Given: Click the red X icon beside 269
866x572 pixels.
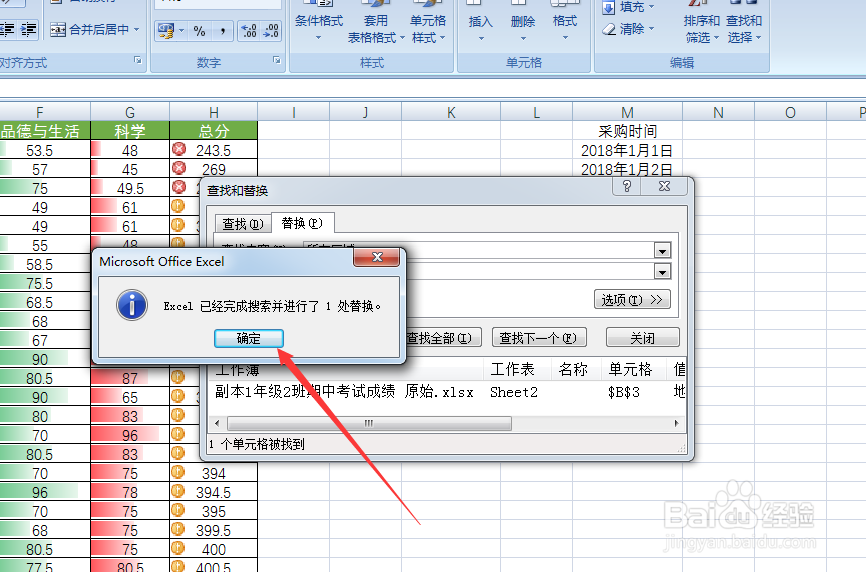Looking at the screenshot, I should tap(178, 168).
